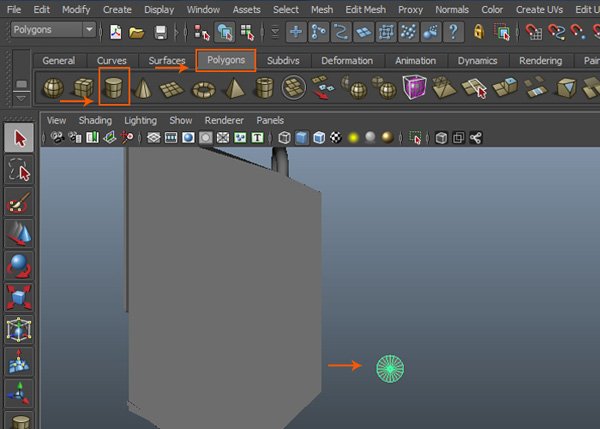Image resolution: width=600 pixels, height=429 pixels.
Task: Switch to the Curves shelf tab
Action: 111,60
